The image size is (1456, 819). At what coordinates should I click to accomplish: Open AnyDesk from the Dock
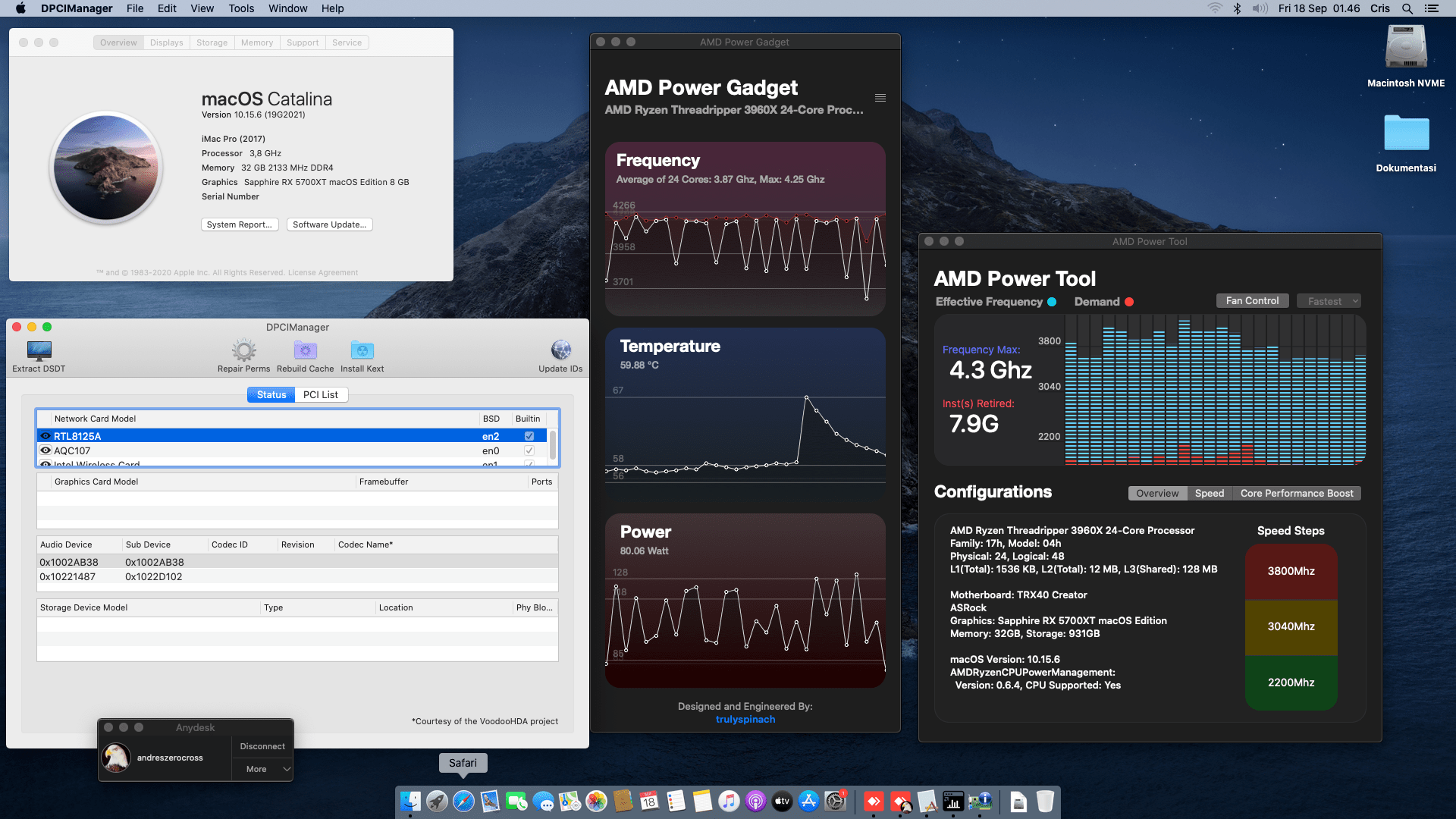(874, 802)
